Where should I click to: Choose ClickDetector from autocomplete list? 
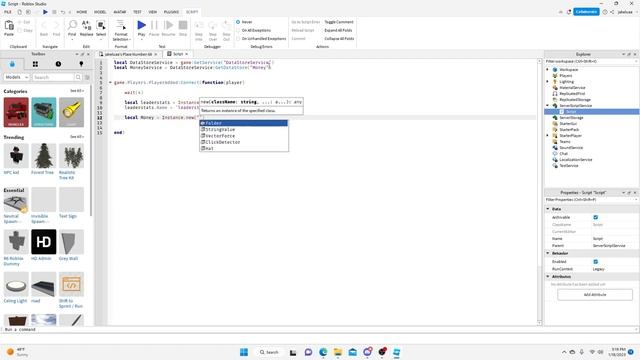pos(244,142)
